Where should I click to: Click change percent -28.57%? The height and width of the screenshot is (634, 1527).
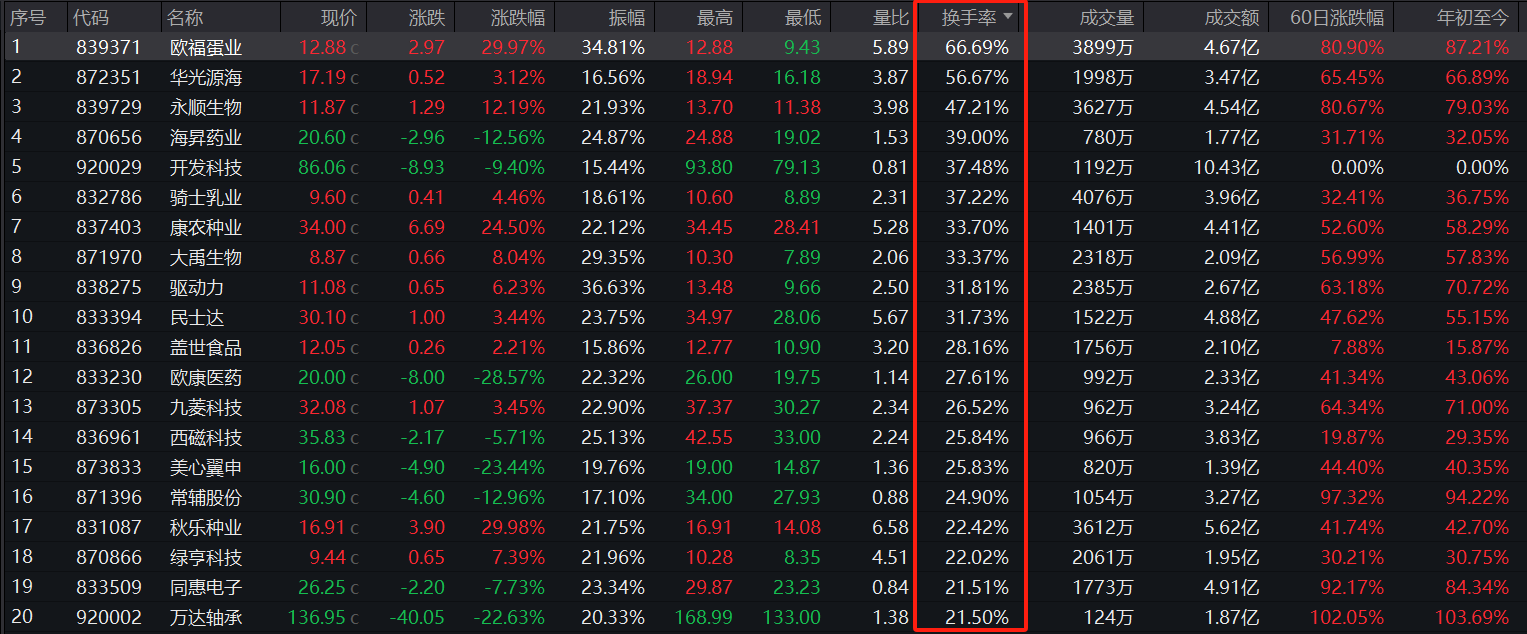(509, 377)
